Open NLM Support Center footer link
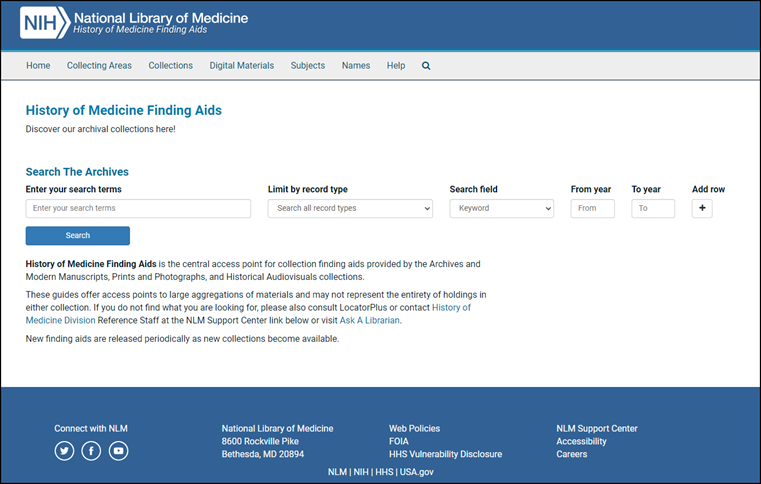Viewport: 761px width, 484px height. click(x=596, y=429)
